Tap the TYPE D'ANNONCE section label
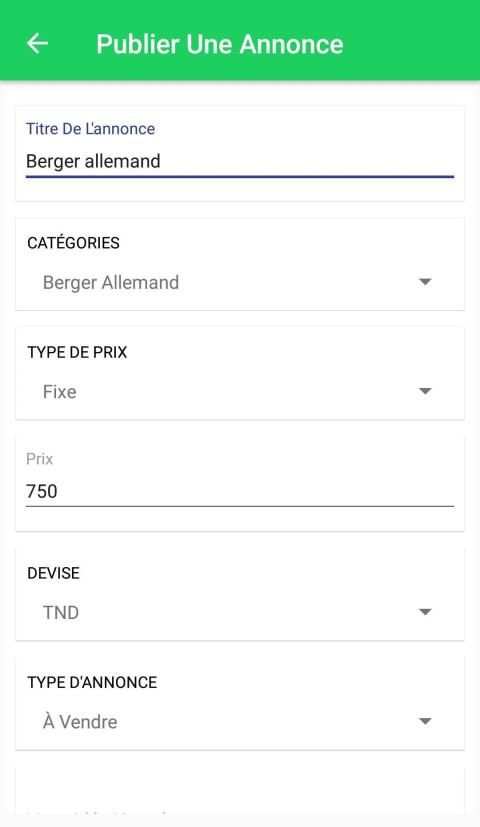Screen dimensions: 480x827 pos(92,682)
